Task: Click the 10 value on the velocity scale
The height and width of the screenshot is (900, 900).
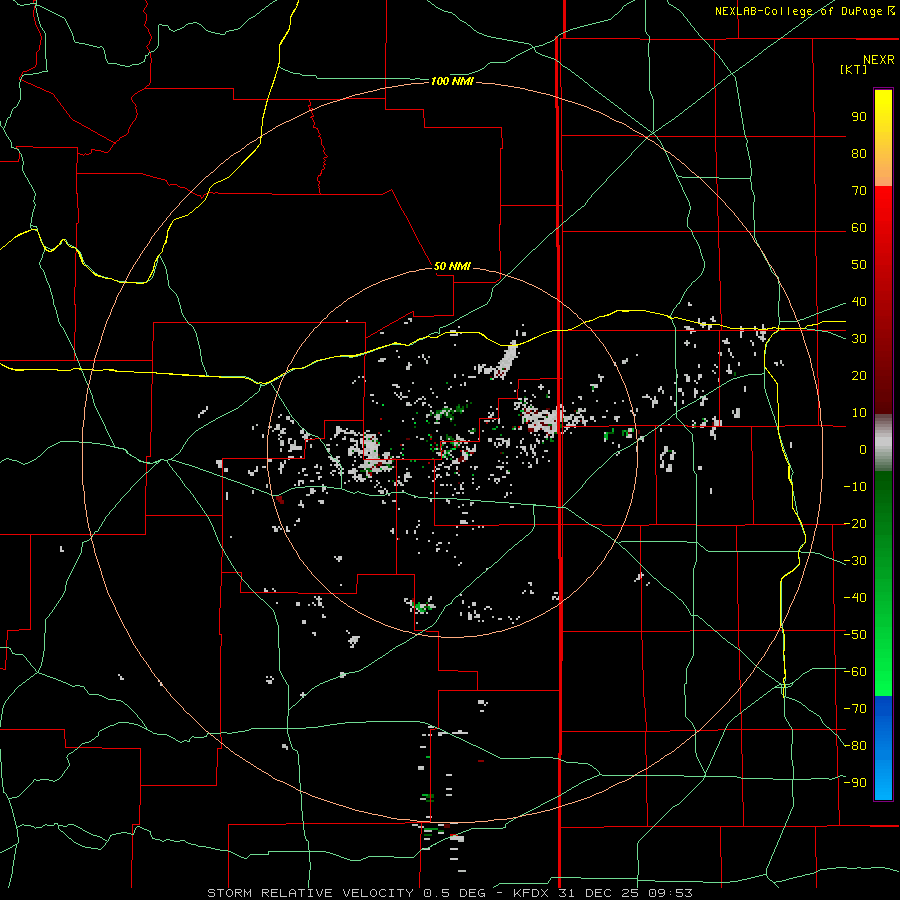Action: pyautogui.click(x=859, y=413)
